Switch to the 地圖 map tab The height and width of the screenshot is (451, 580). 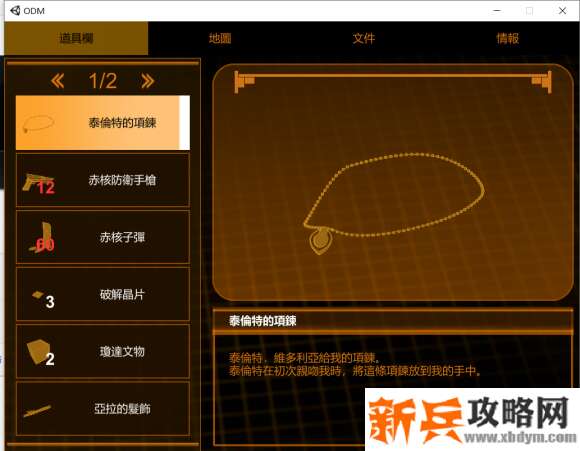coord(220,38)
